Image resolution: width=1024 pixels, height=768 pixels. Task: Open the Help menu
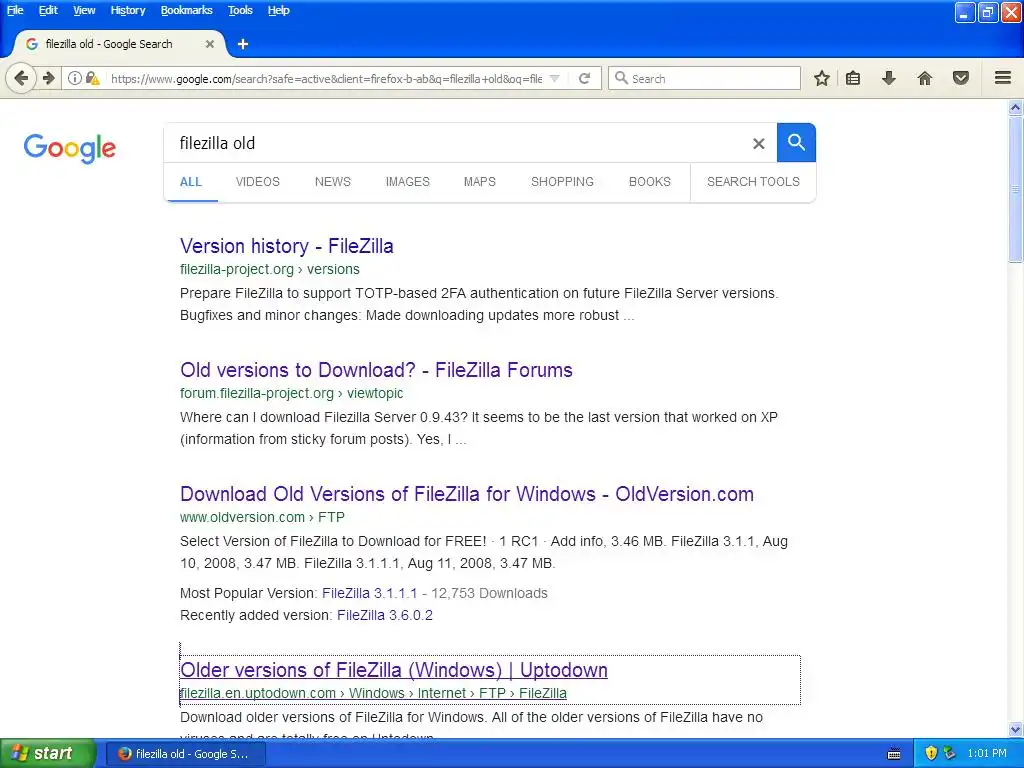[278, 10]
